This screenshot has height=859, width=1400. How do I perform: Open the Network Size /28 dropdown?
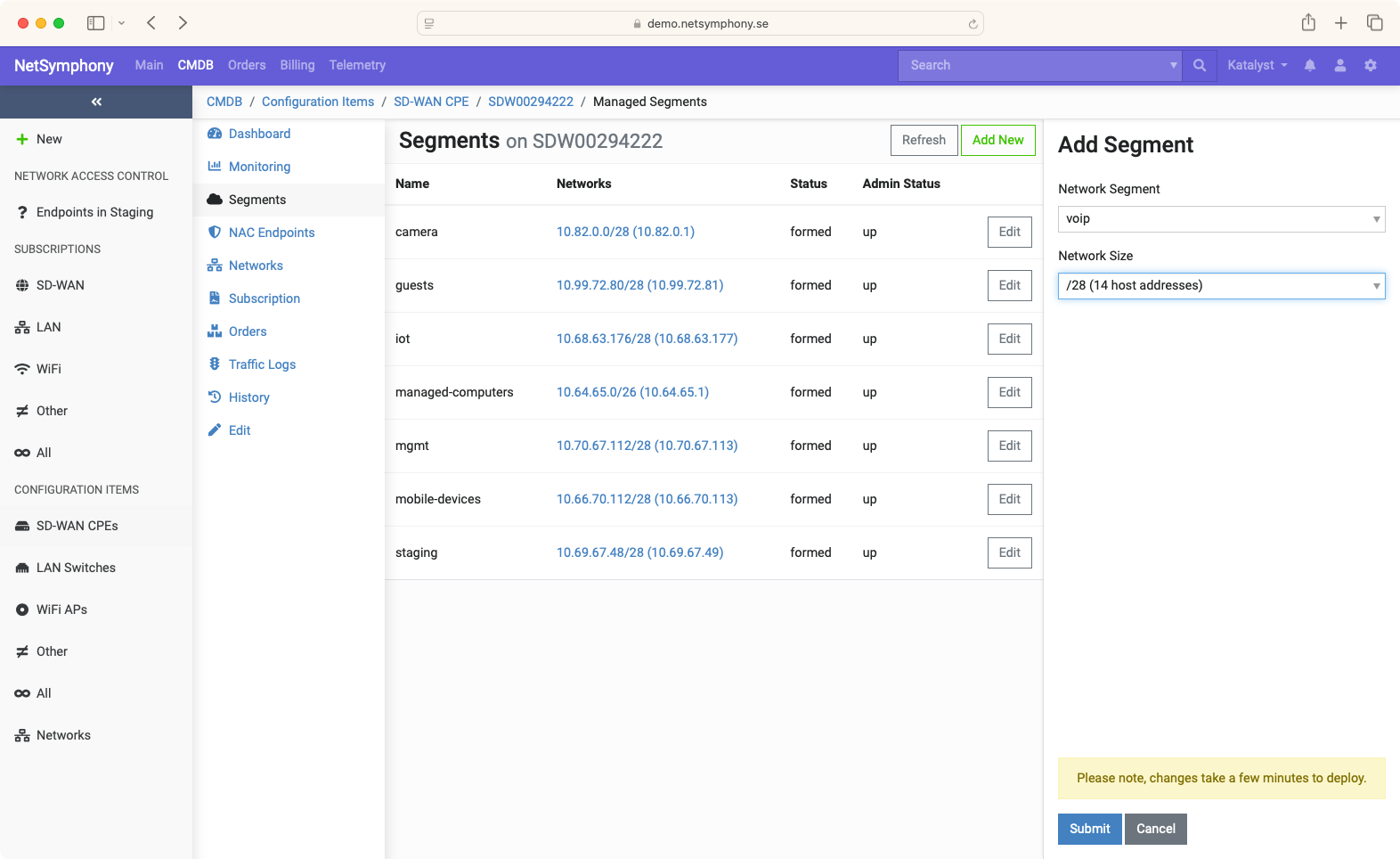tap(1222, 286)
